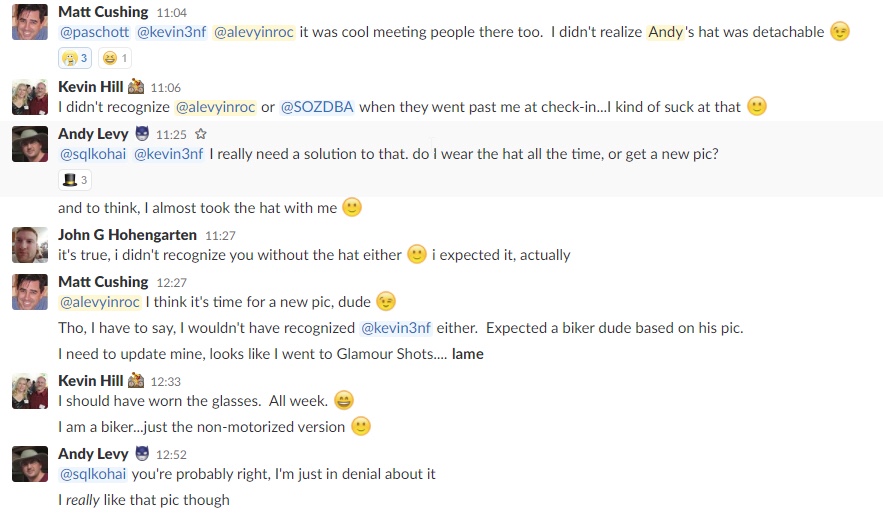Click the @kevin3nf mention in Matt's 12:27 message
The image size is (883, 514).
pyautogui.click(x=396, y=328)
